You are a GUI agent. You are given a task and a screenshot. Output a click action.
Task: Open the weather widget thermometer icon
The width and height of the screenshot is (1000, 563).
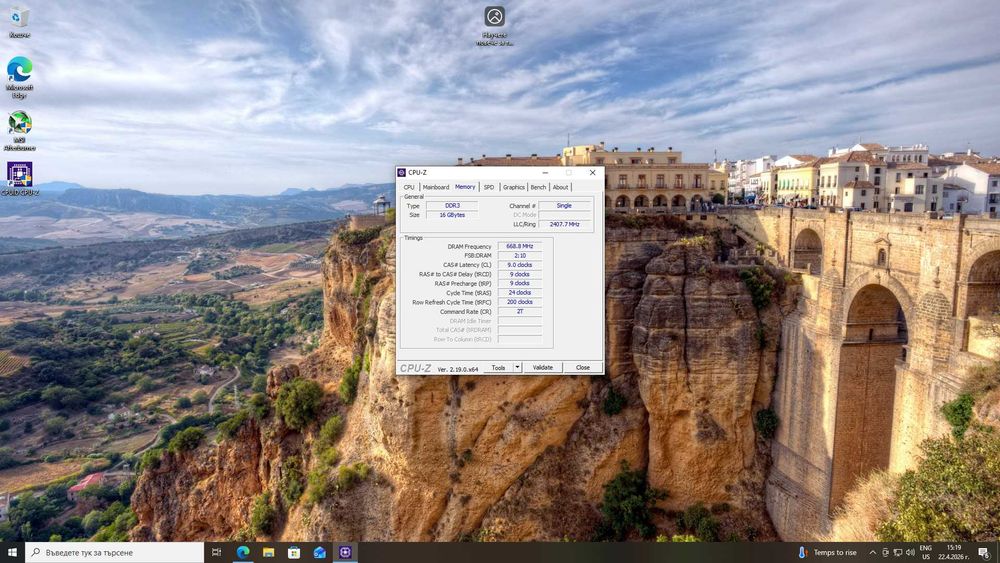802,552
